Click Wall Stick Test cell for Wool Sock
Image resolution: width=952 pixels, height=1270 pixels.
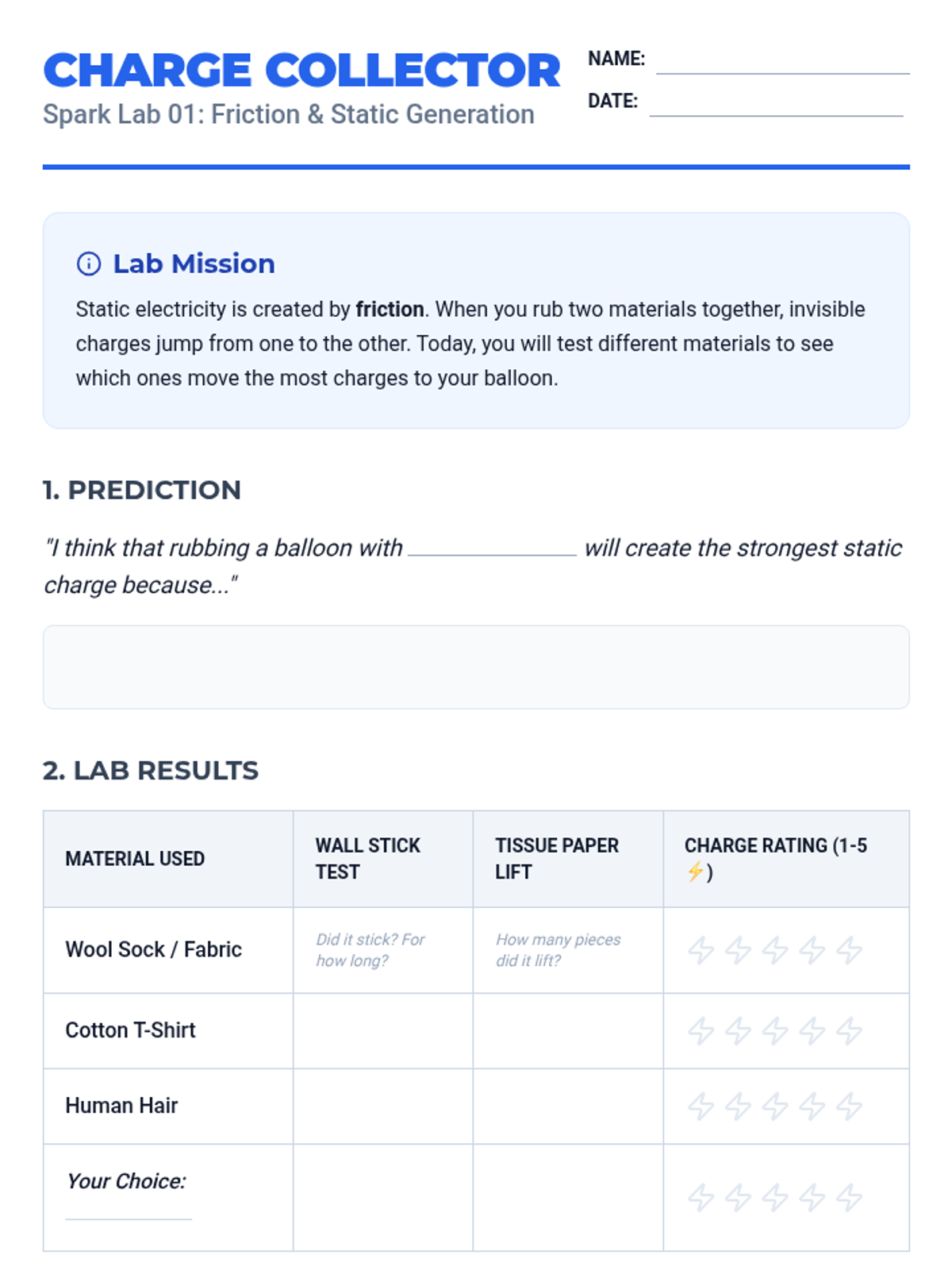[x=383, y=950]
